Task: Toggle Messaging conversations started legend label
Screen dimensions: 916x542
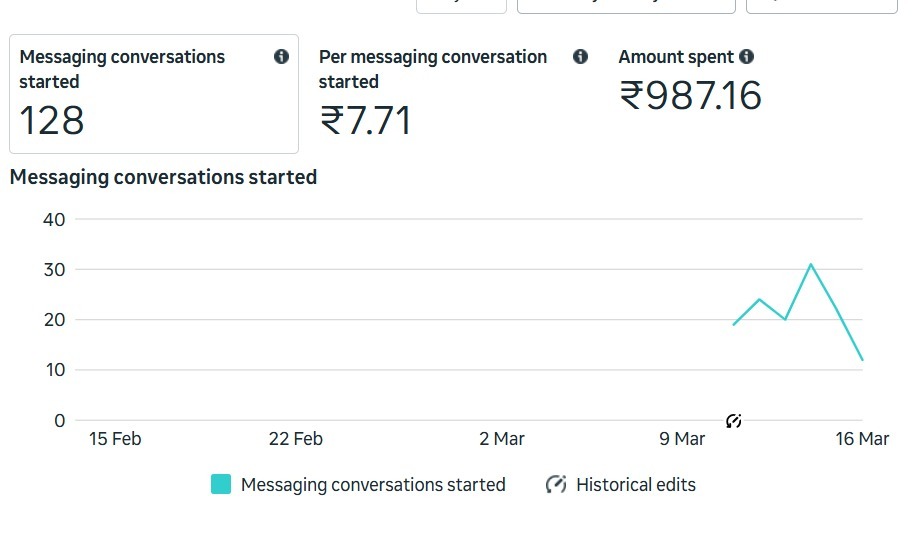Action: 373,485
